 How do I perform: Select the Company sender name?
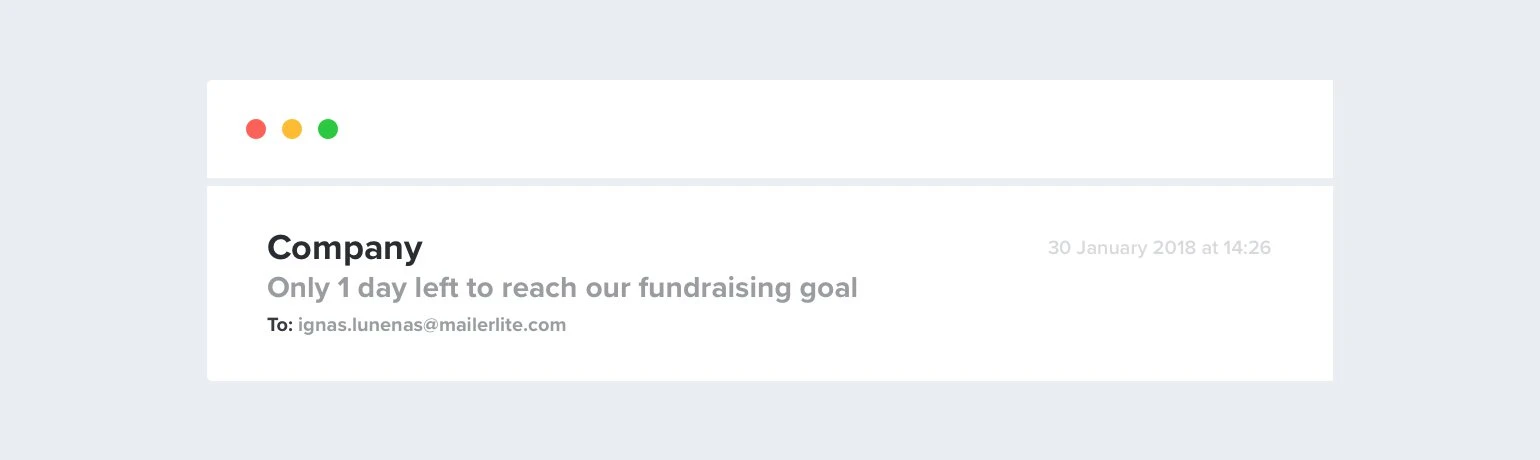pyautogui.click(x=345, y=248)
